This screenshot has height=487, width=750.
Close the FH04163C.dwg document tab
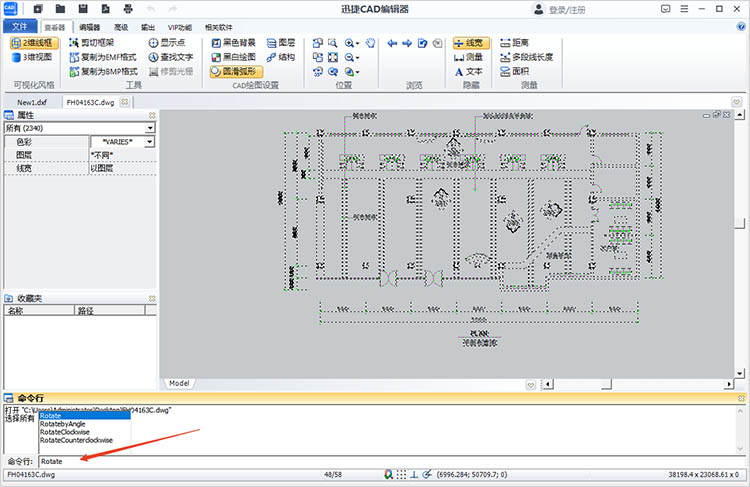coord(124,102)
